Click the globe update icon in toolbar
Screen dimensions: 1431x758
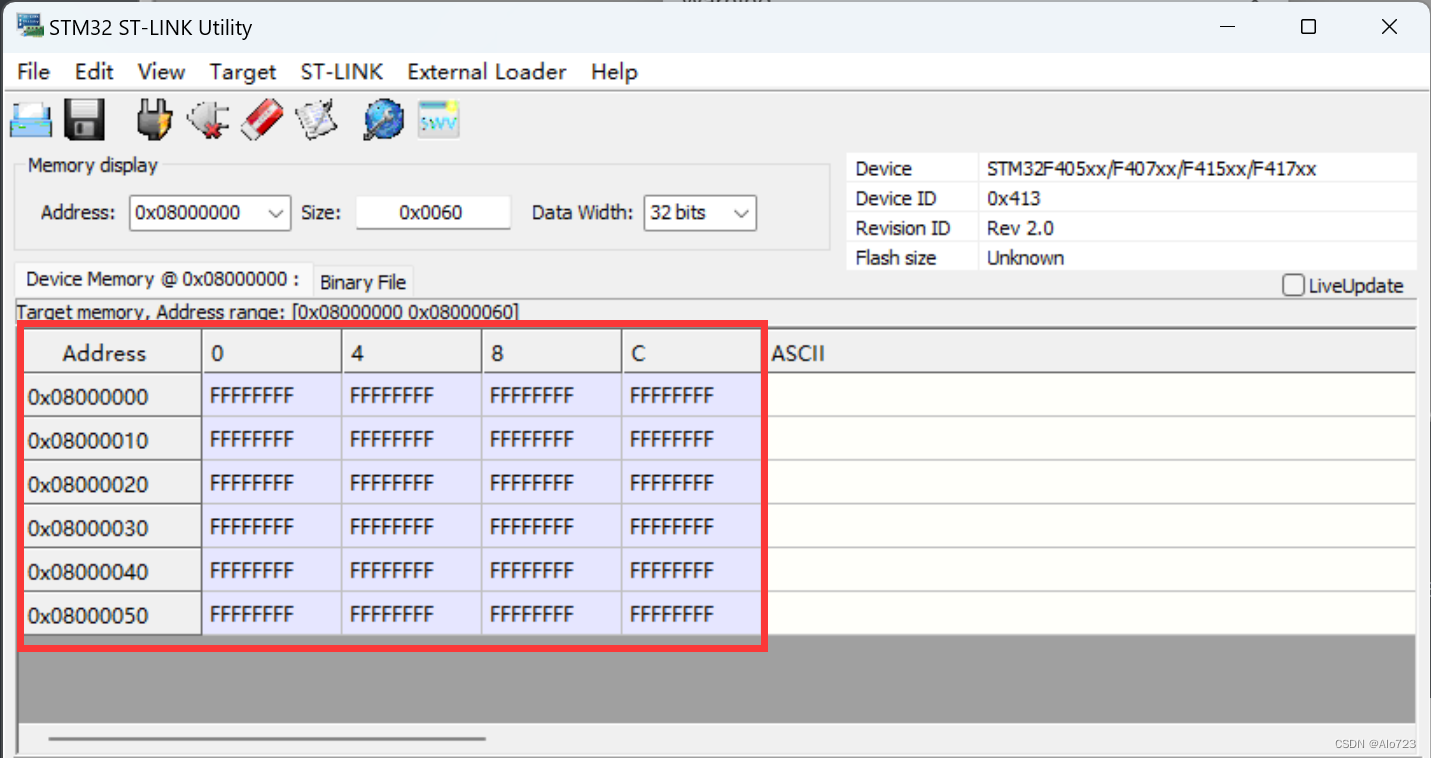click(384, 120)
